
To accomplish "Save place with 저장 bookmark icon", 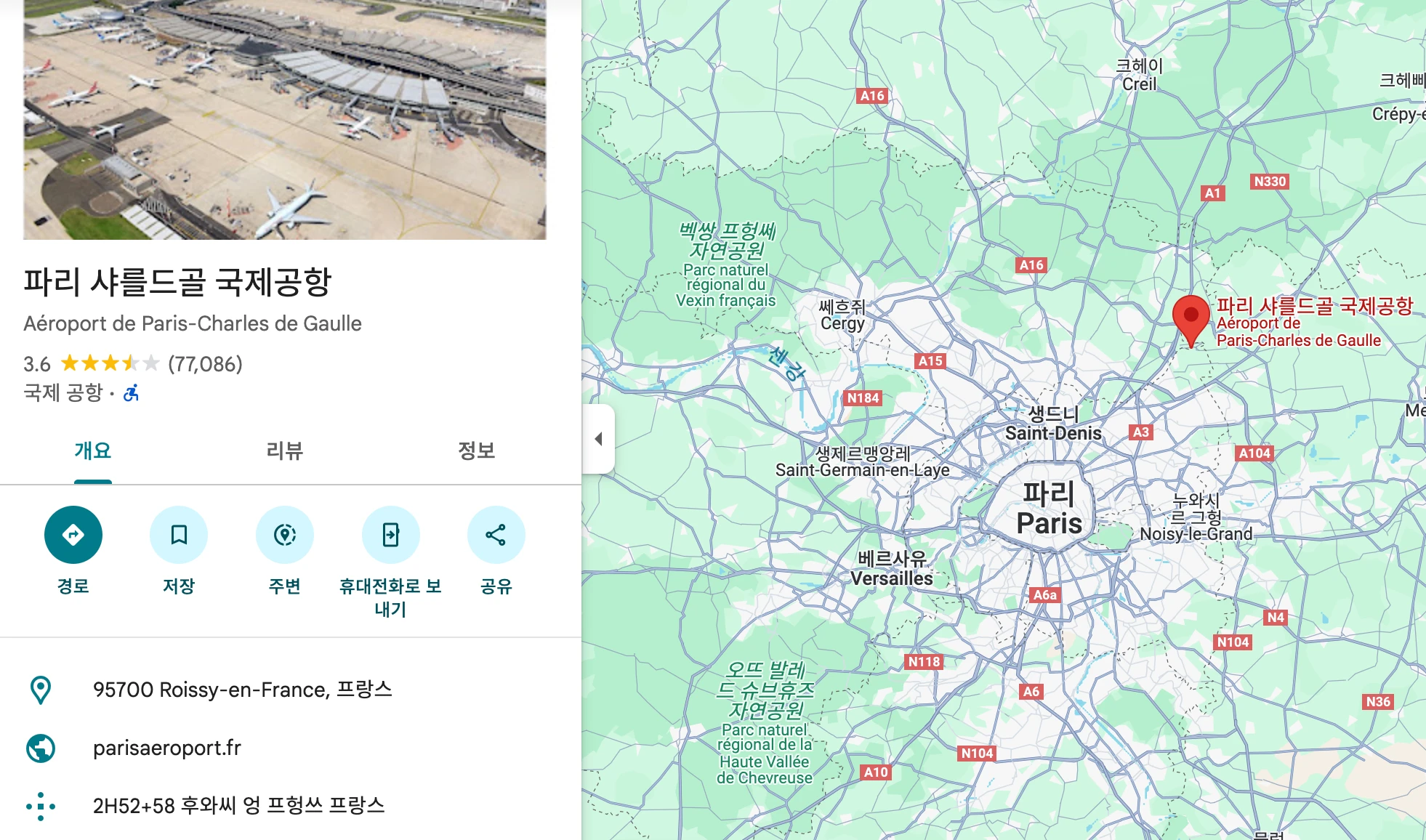I will 179,535.
